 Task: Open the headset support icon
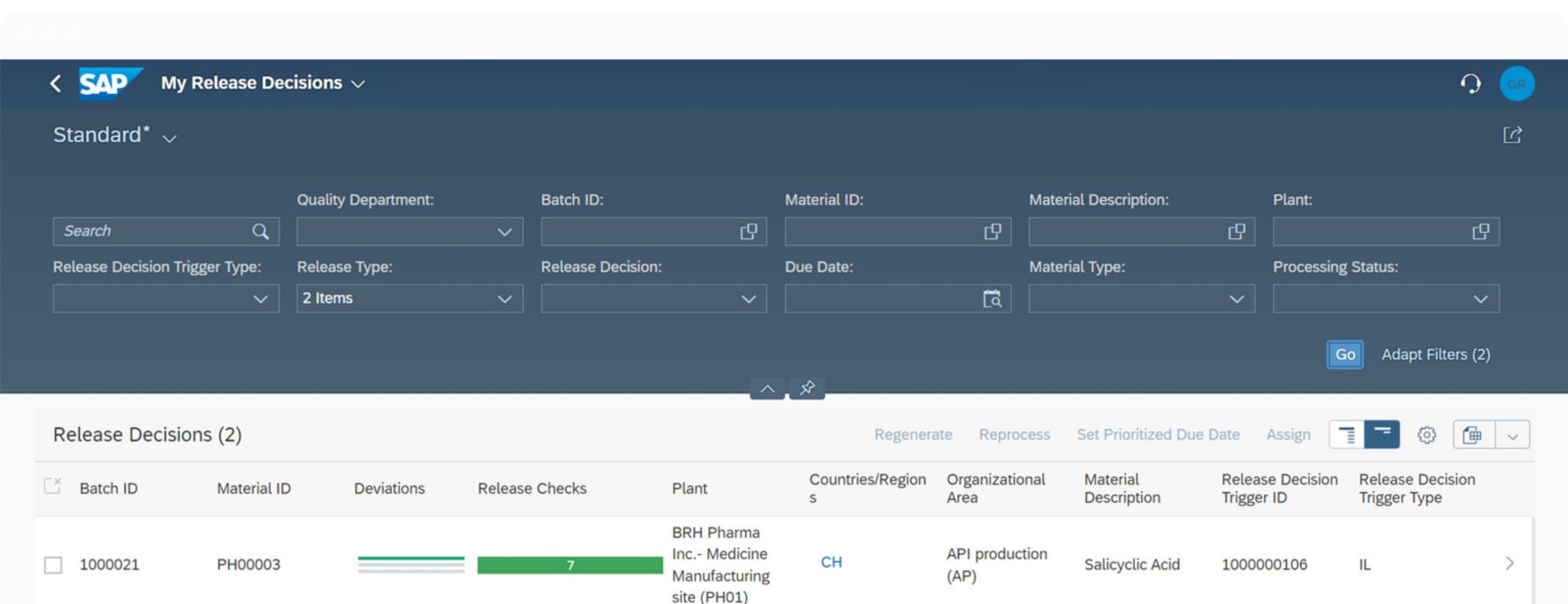tap(1470, 83)
